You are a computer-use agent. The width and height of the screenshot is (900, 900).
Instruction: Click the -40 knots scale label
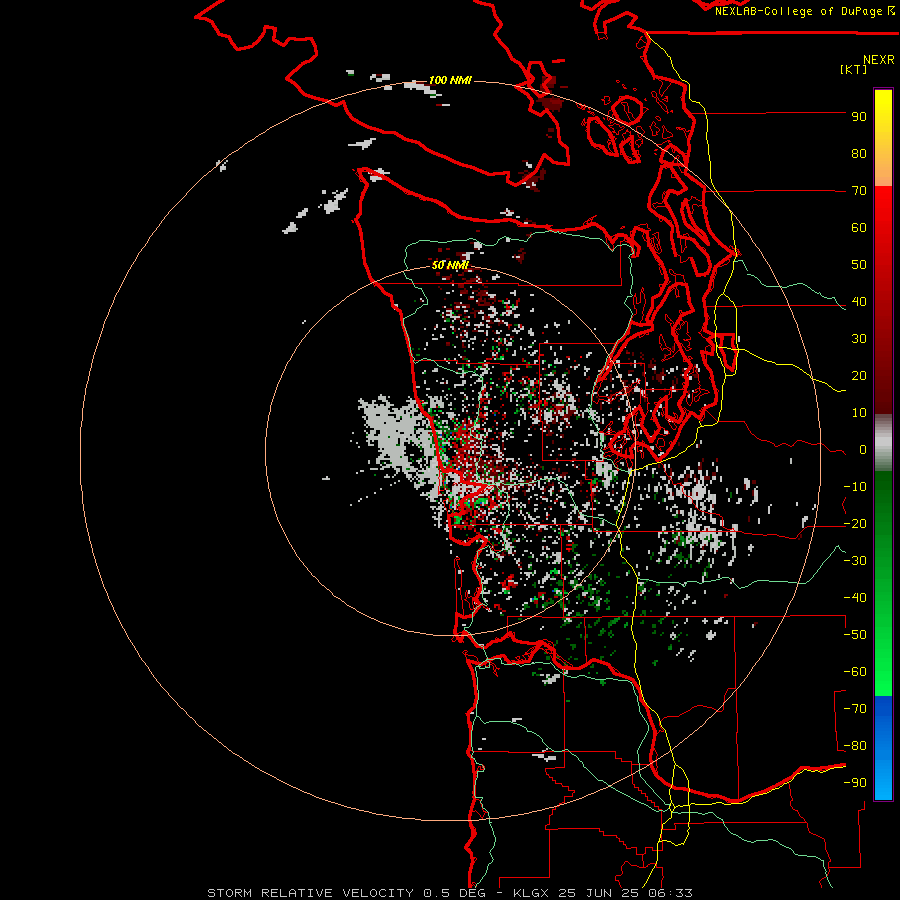(855, 598)
